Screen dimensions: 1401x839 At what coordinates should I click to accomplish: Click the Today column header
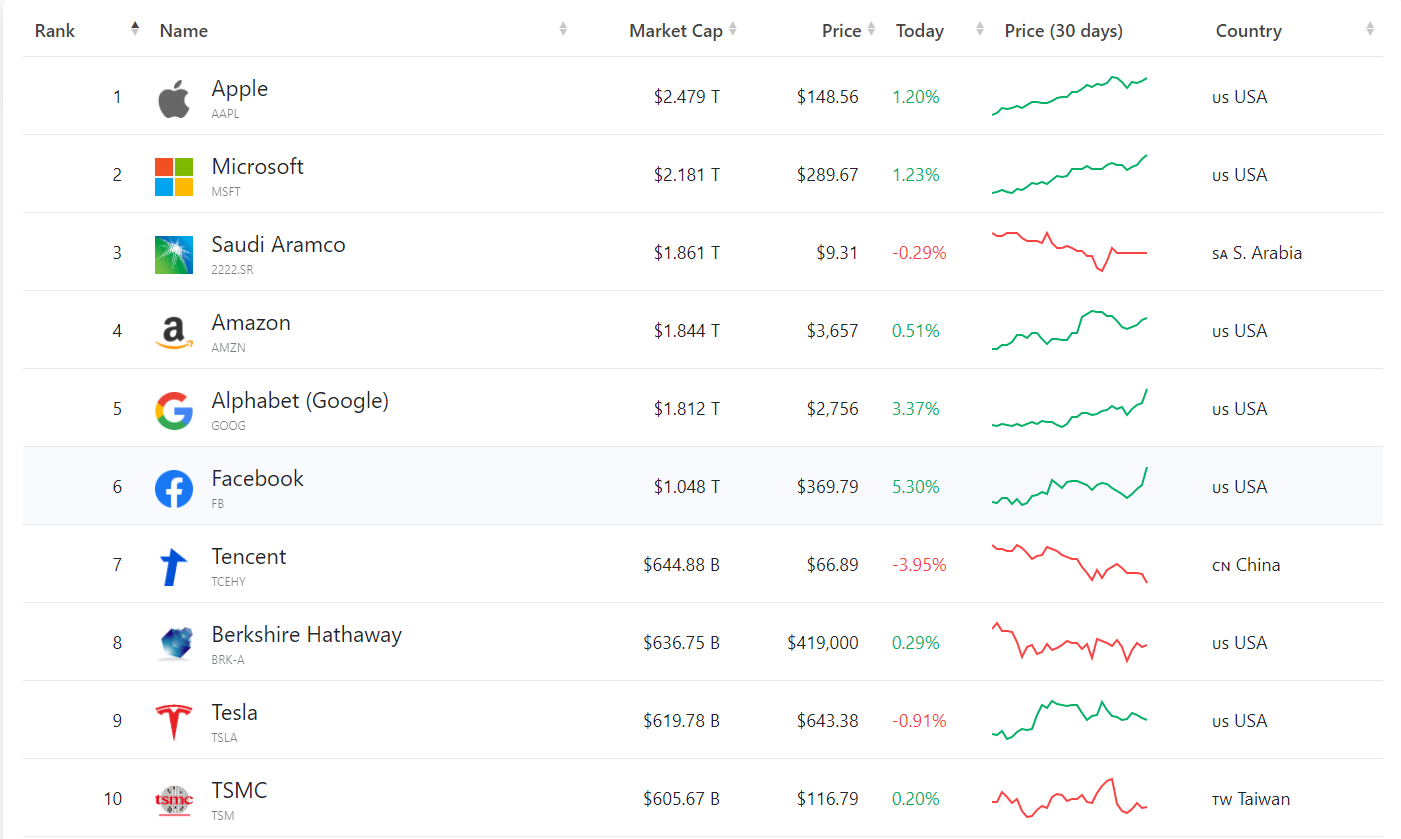click(920, 31)
